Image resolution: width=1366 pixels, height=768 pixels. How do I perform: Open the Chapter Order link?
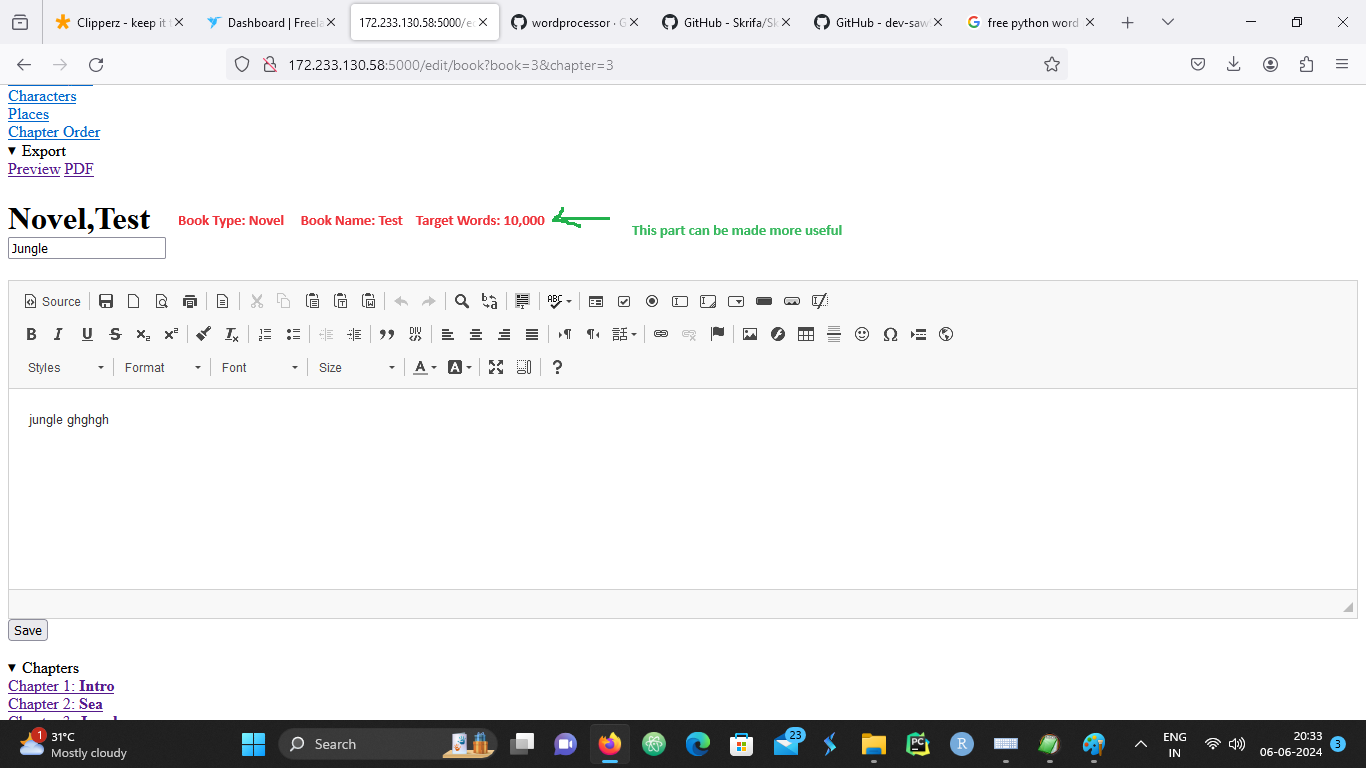(x=54, y=132)
